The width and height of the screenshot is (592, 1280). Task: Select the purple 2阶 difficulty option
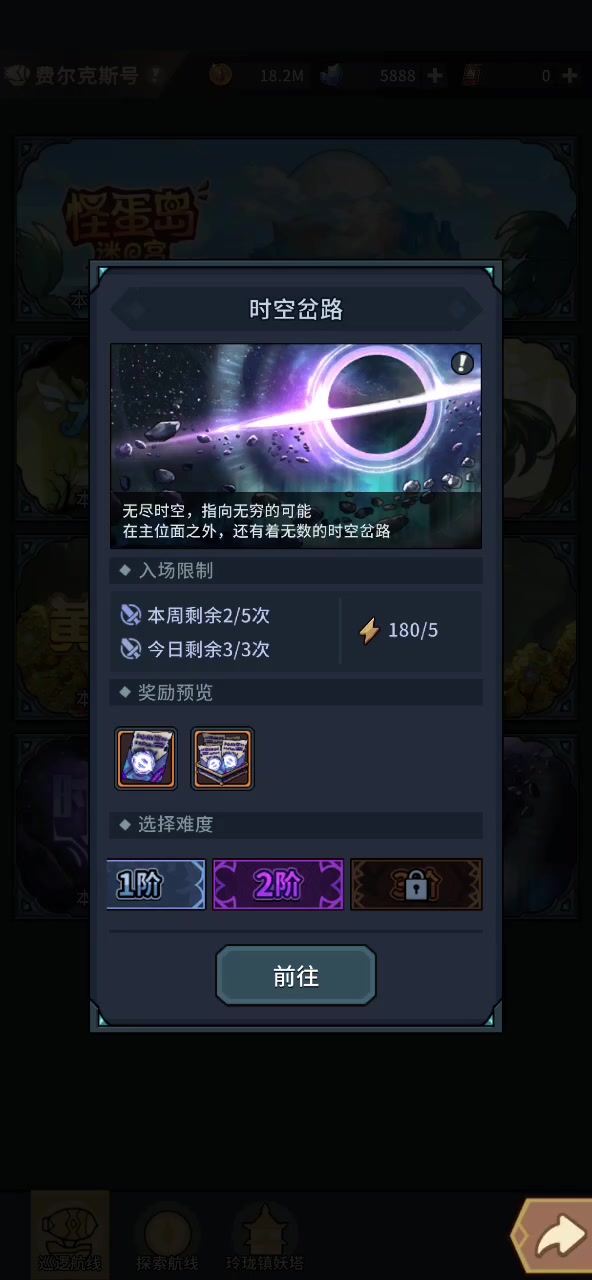point(278,884)
